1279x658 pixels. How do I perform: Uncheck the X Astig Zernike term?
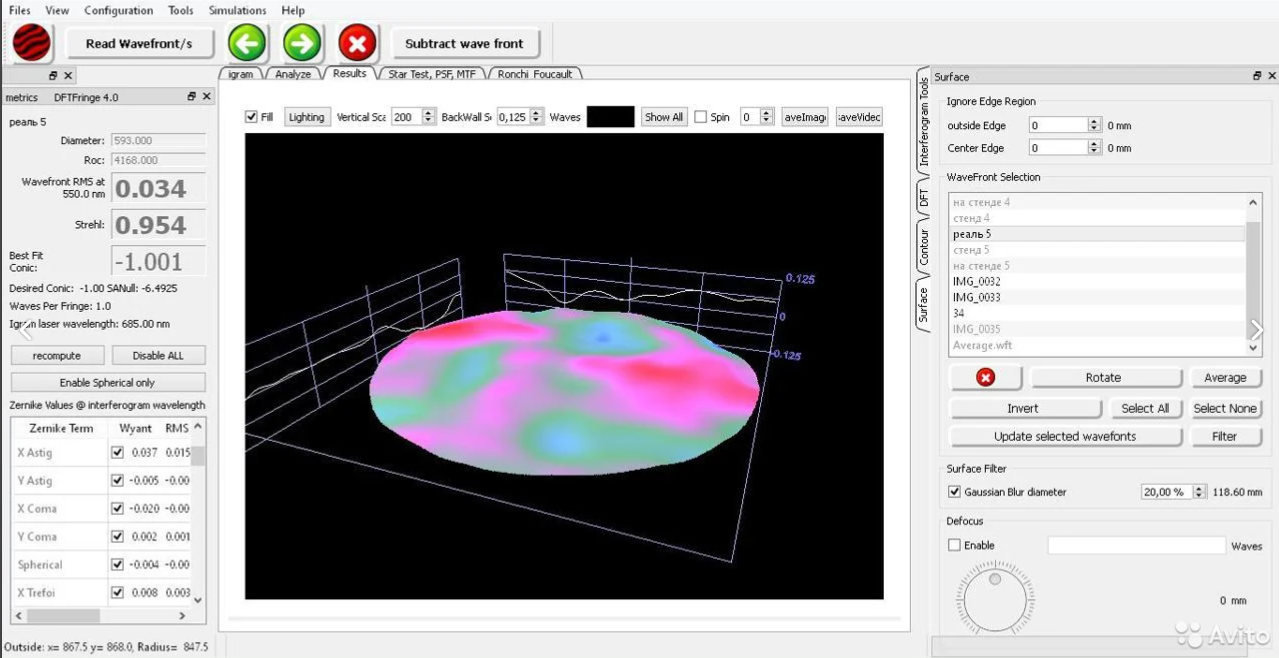[117, 452]
